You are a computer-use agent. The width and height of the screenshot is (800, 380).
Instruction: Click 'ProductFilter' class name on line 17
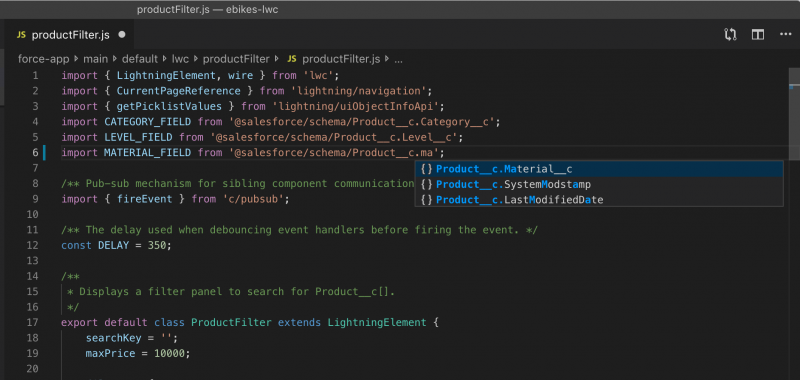pyautogui.click(x=231, y=322)
